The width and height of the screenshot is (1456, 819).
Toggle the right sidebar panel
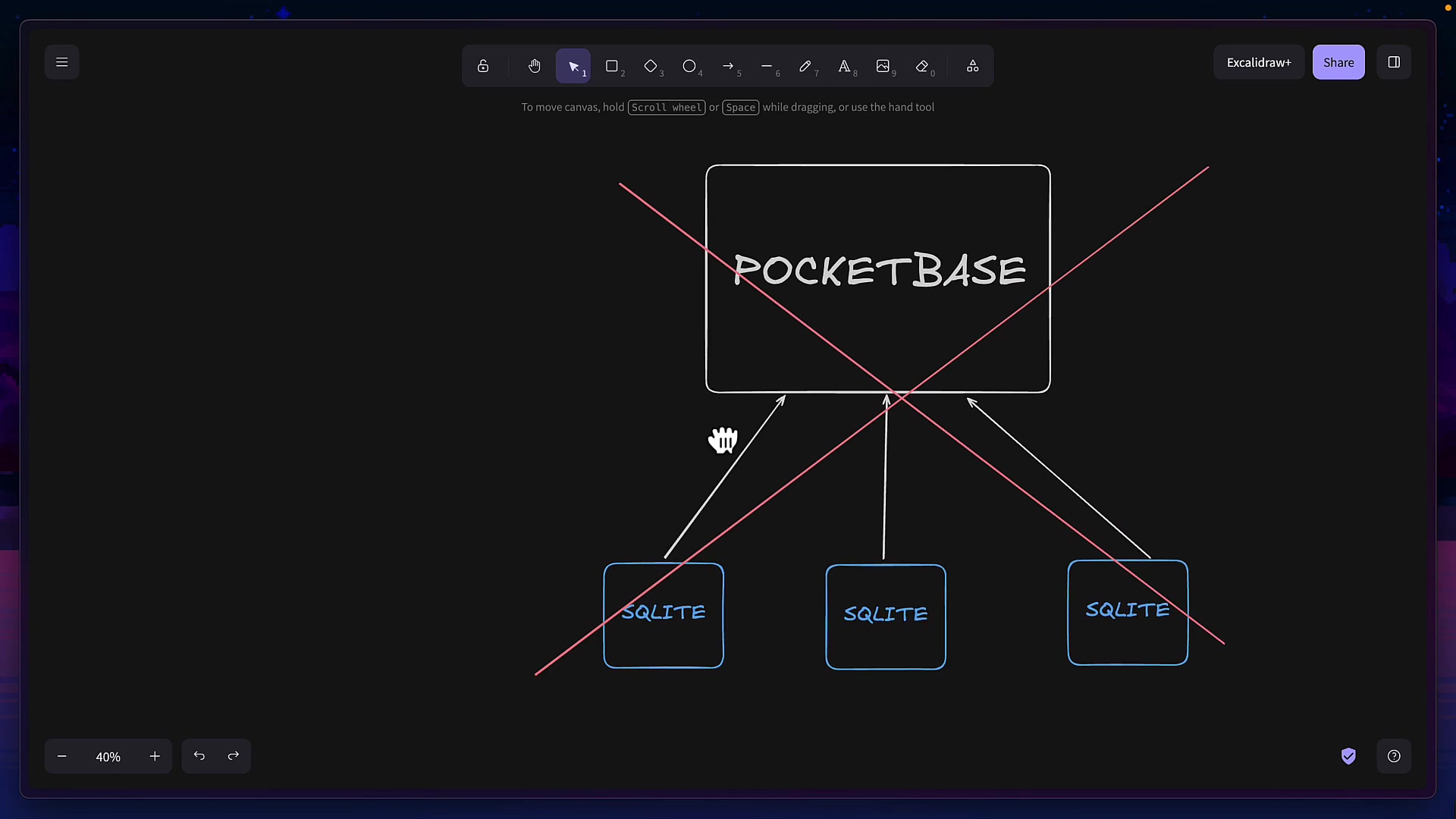1394,61
